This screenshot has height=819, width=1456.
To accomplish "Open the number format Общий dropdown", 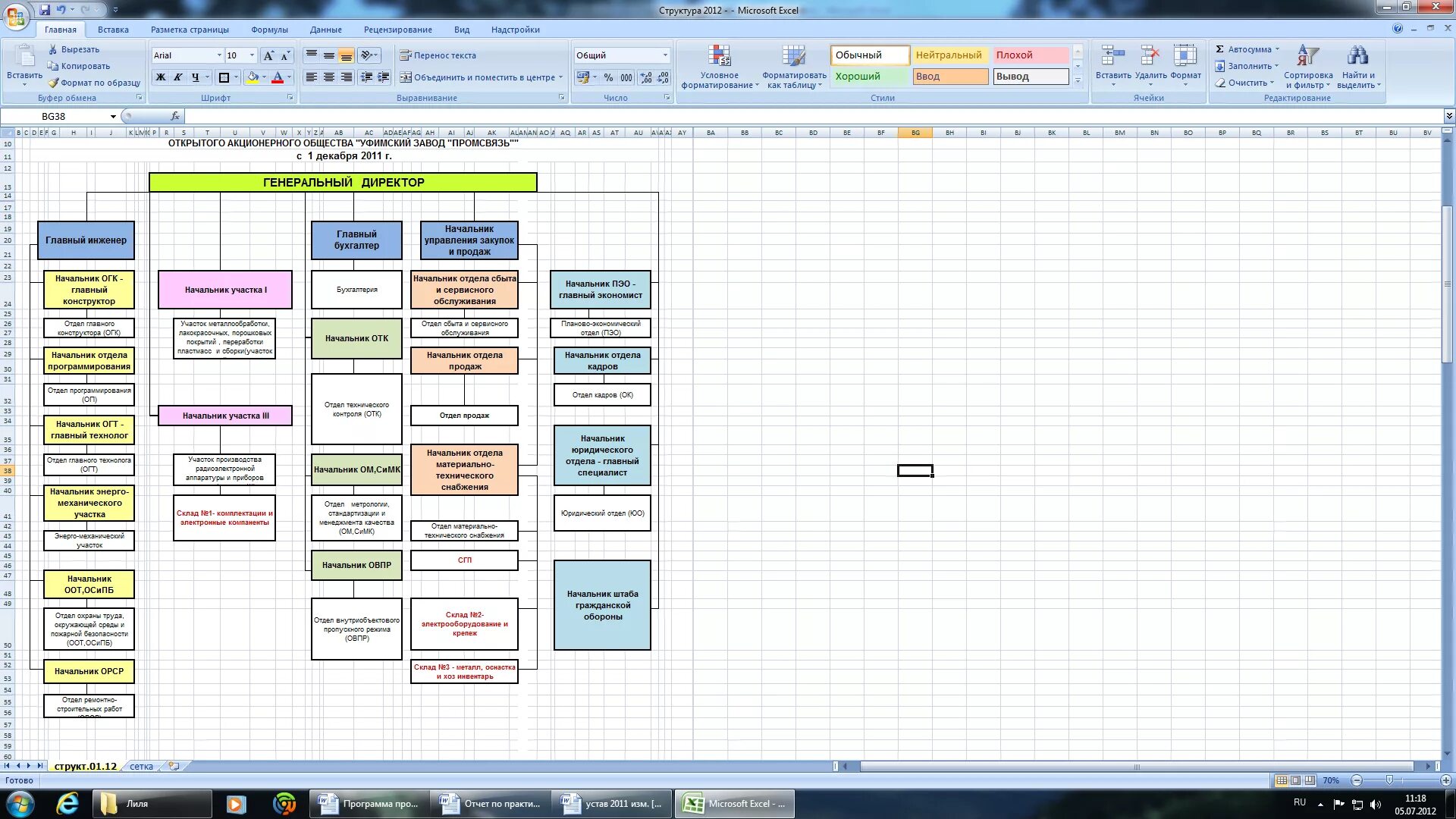I will tap(665, 55).
